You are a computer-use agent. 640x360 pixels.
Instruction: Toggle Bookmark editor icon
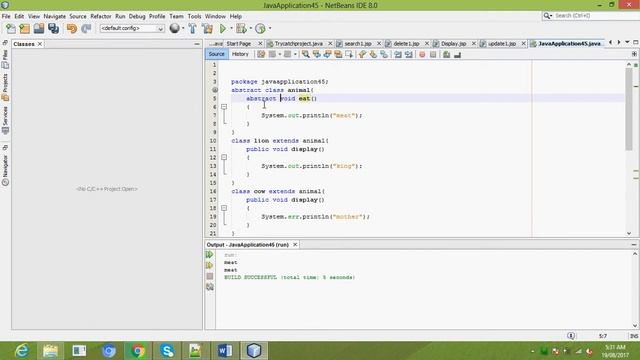tap(384, 54)
